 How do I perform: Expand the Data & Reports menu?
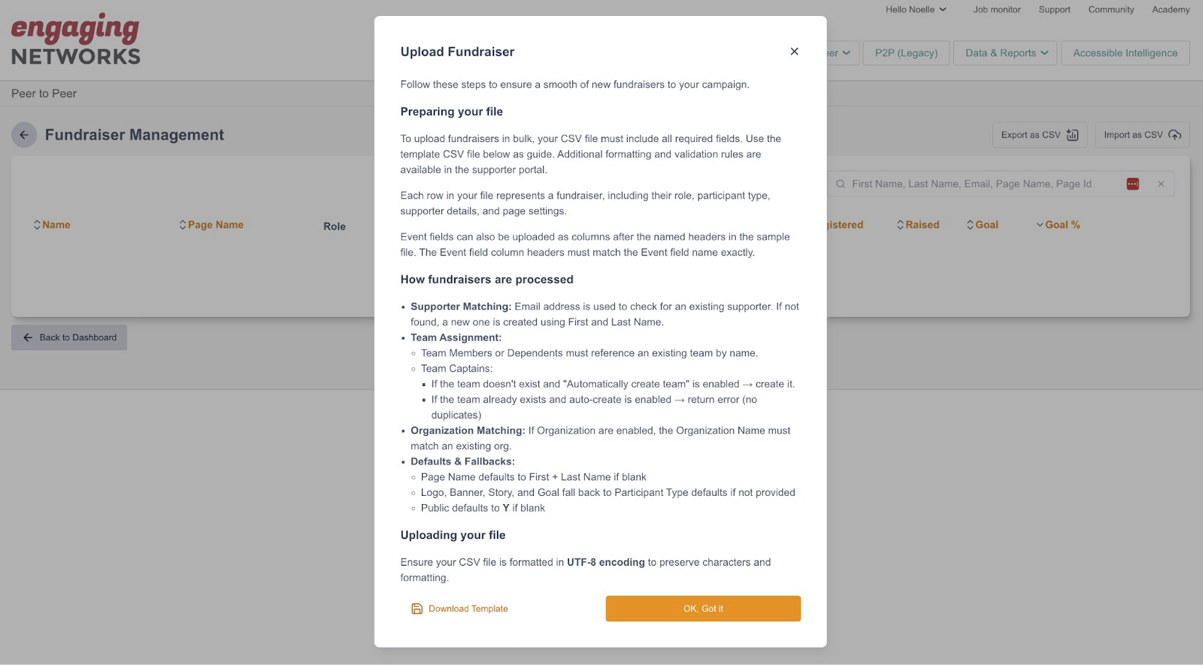pos(1006,53)
